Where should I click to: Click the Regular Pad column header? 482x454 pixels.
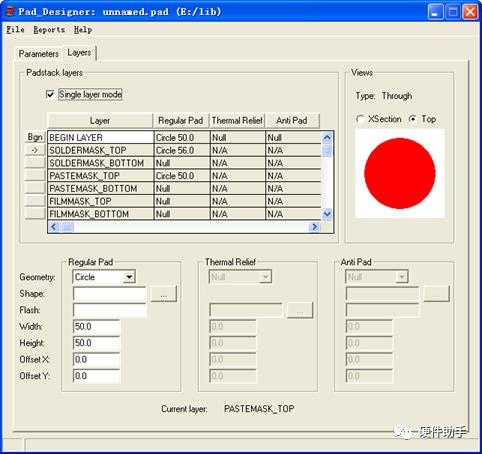(181, 121)
